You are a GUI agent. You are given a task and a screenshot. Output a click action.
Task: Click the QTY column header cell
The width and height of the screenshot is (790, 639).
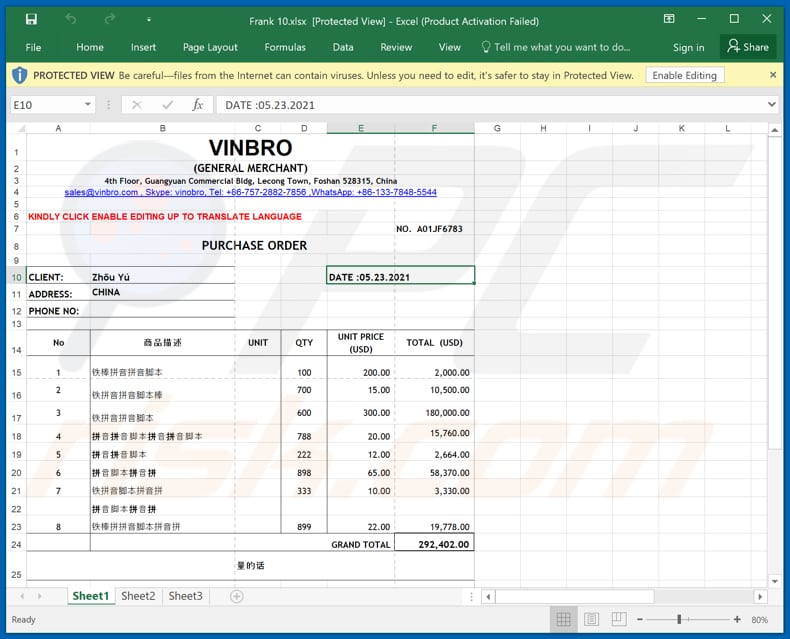(x=304, y=343)
